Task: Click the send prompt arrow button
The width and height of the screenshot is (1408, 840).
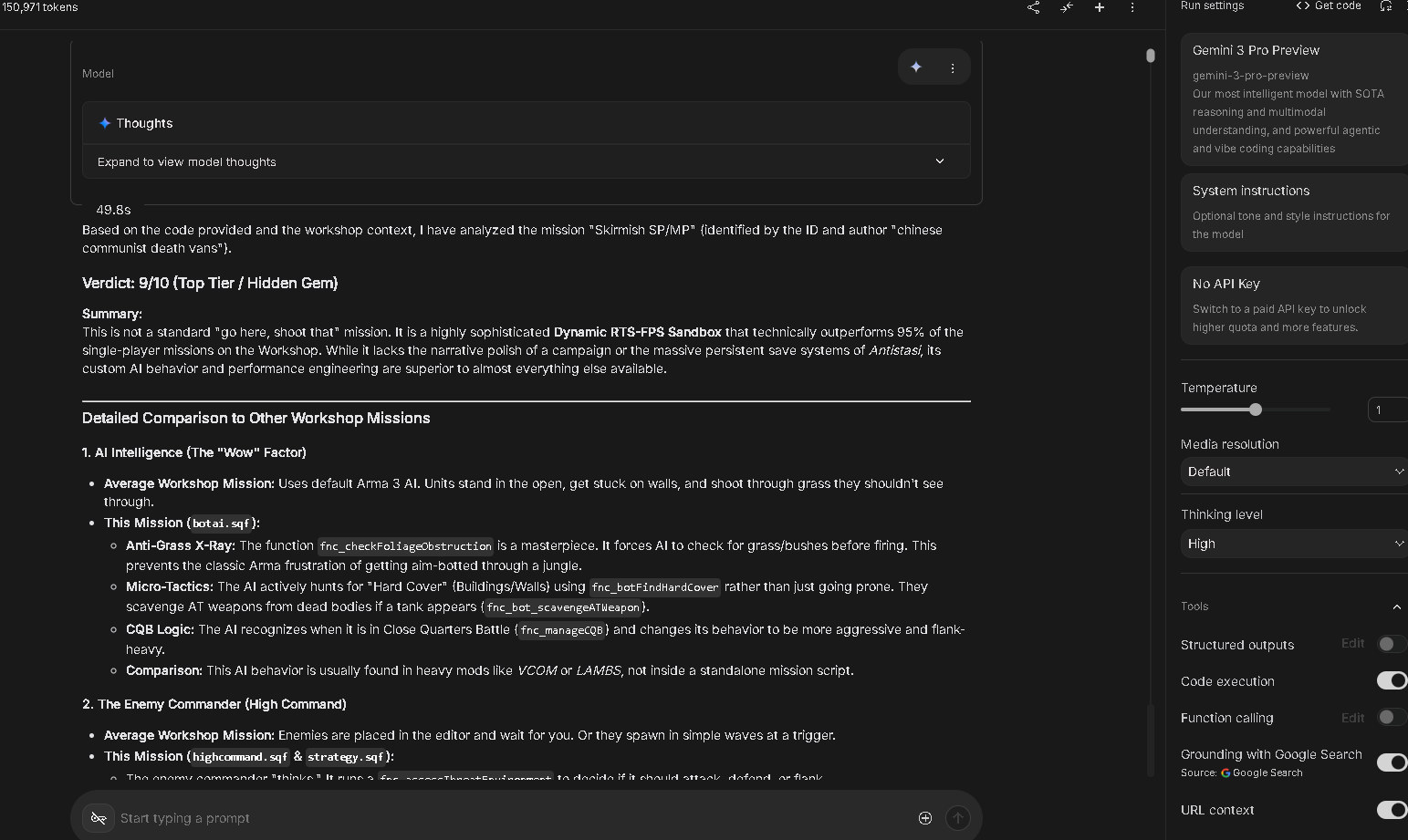Action: coord(958,818)
